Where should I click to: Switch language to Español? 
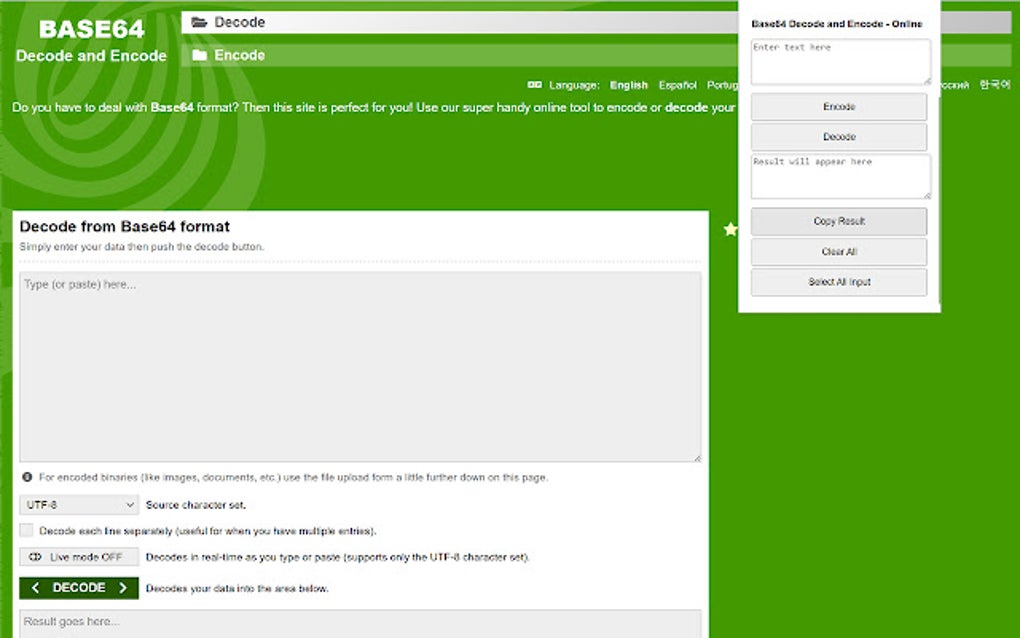click(677, 85)
